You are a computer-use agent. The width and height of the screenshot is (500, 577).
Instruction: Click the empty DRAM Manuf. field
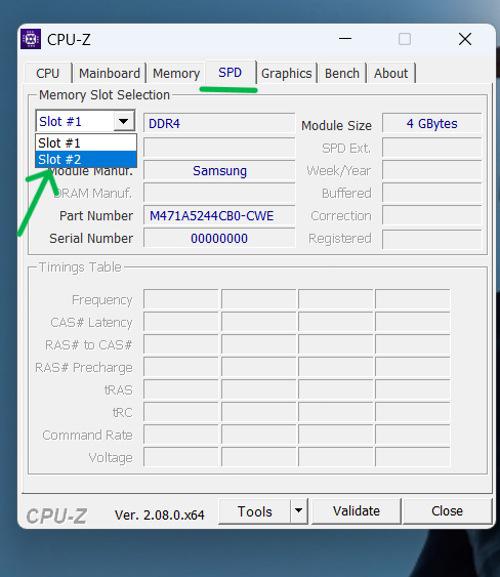coord(219,193)
